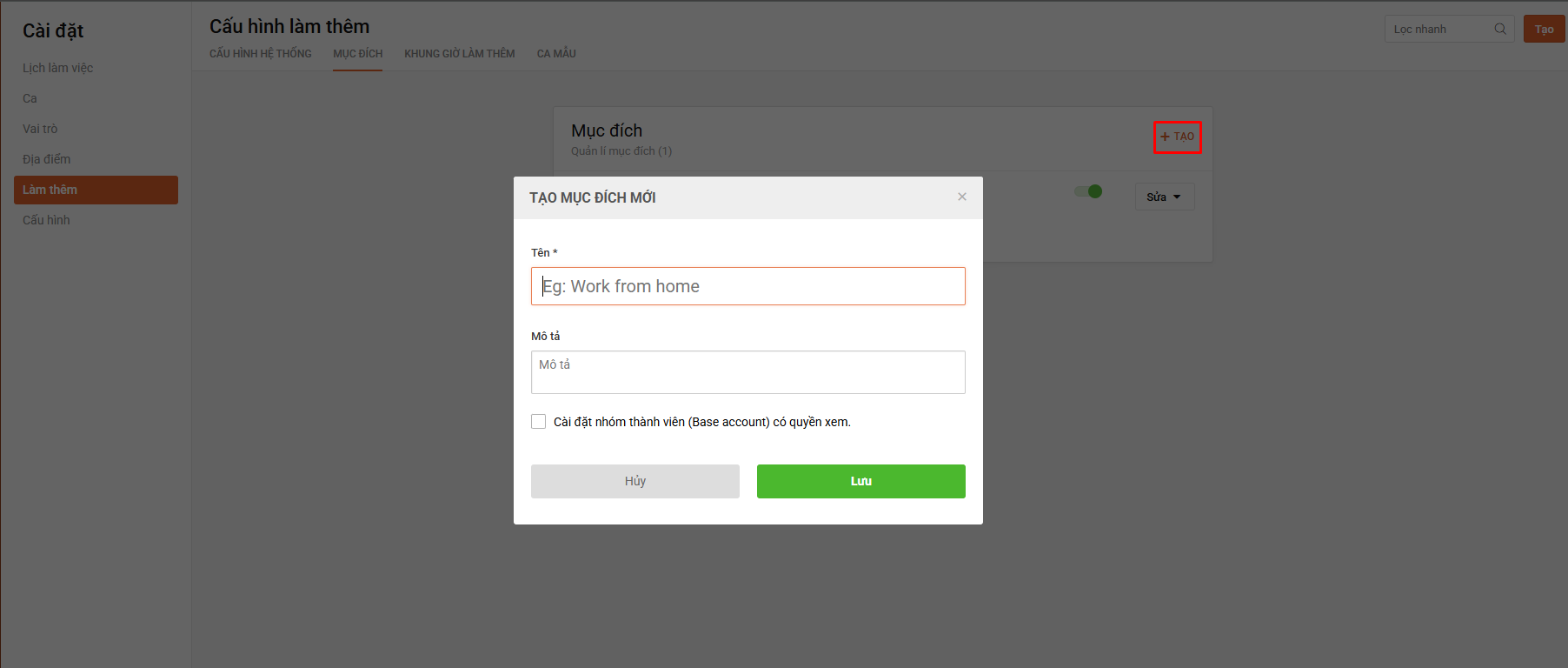
Task: Switch to Cấu hình hệ thống tab
Action: pyautogui.click(x=261, y=54)
